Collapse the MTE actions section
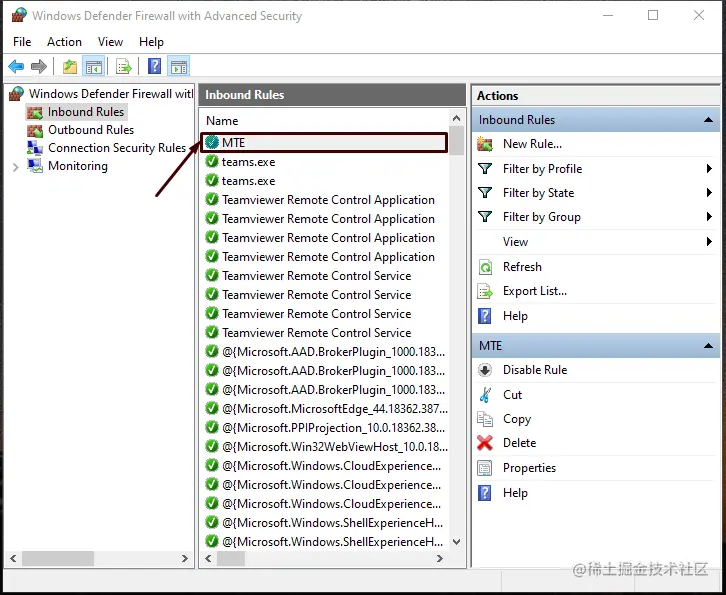 click(708, 346)
